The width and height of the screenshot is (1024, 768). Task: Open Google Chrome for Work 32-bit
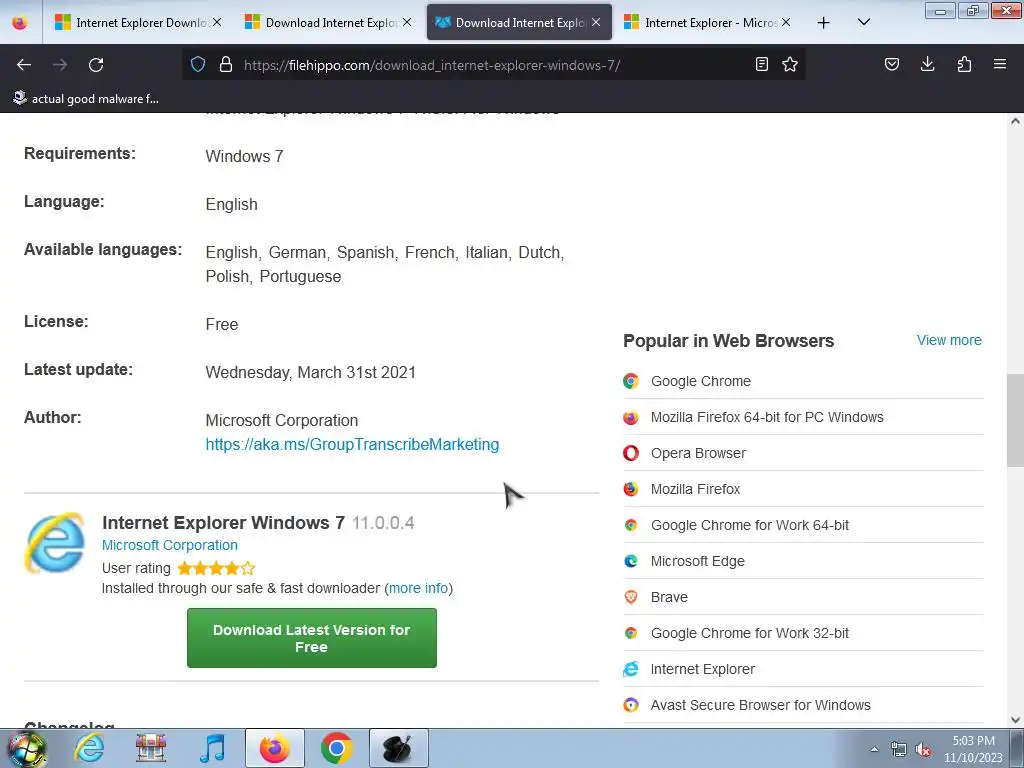[750, 633]
